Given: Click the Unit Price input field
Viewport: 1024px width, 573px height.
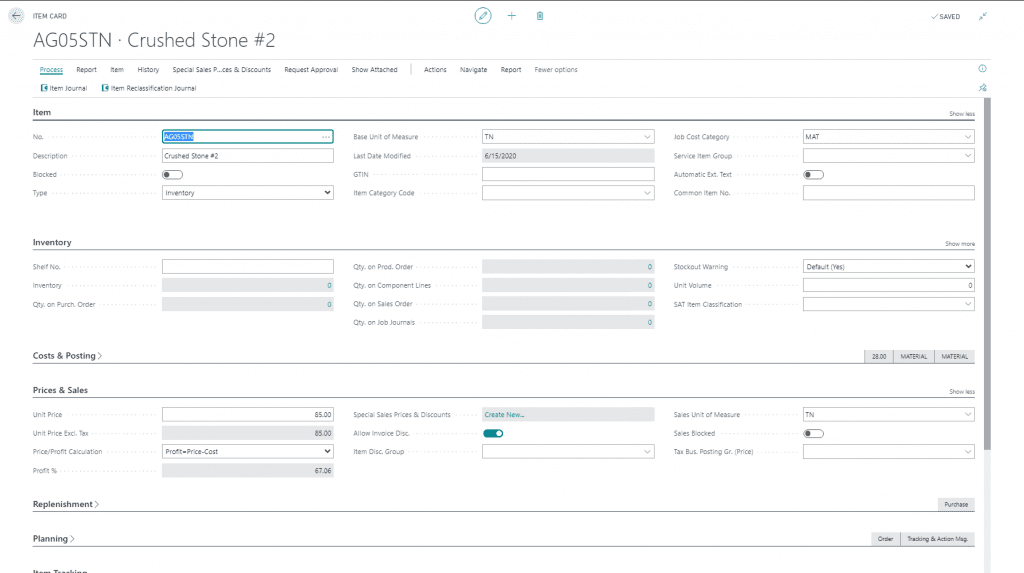Looking at the screenshot, I should [248, 414].
